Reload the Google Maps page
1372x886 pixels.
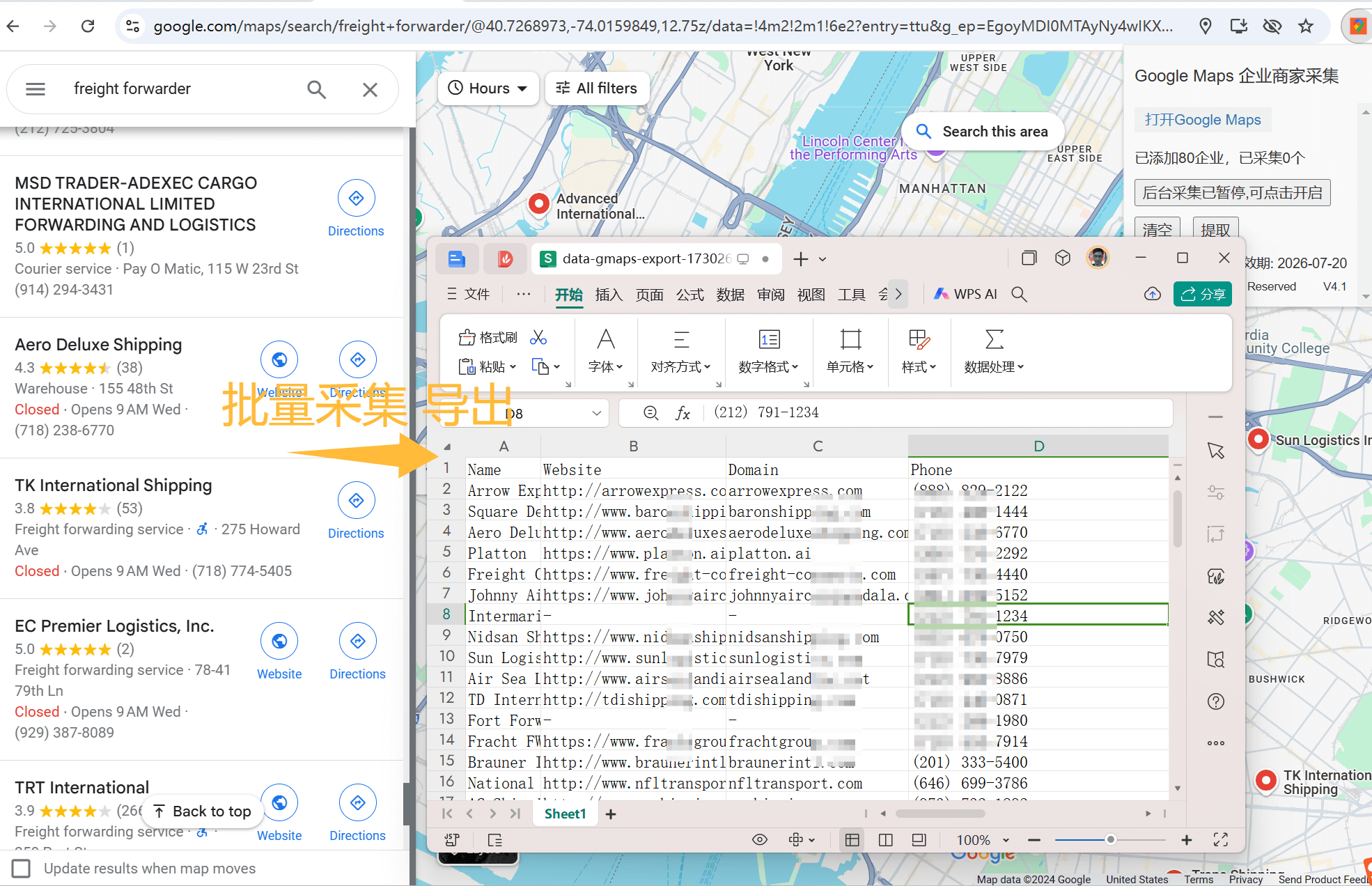pos(88,26)
